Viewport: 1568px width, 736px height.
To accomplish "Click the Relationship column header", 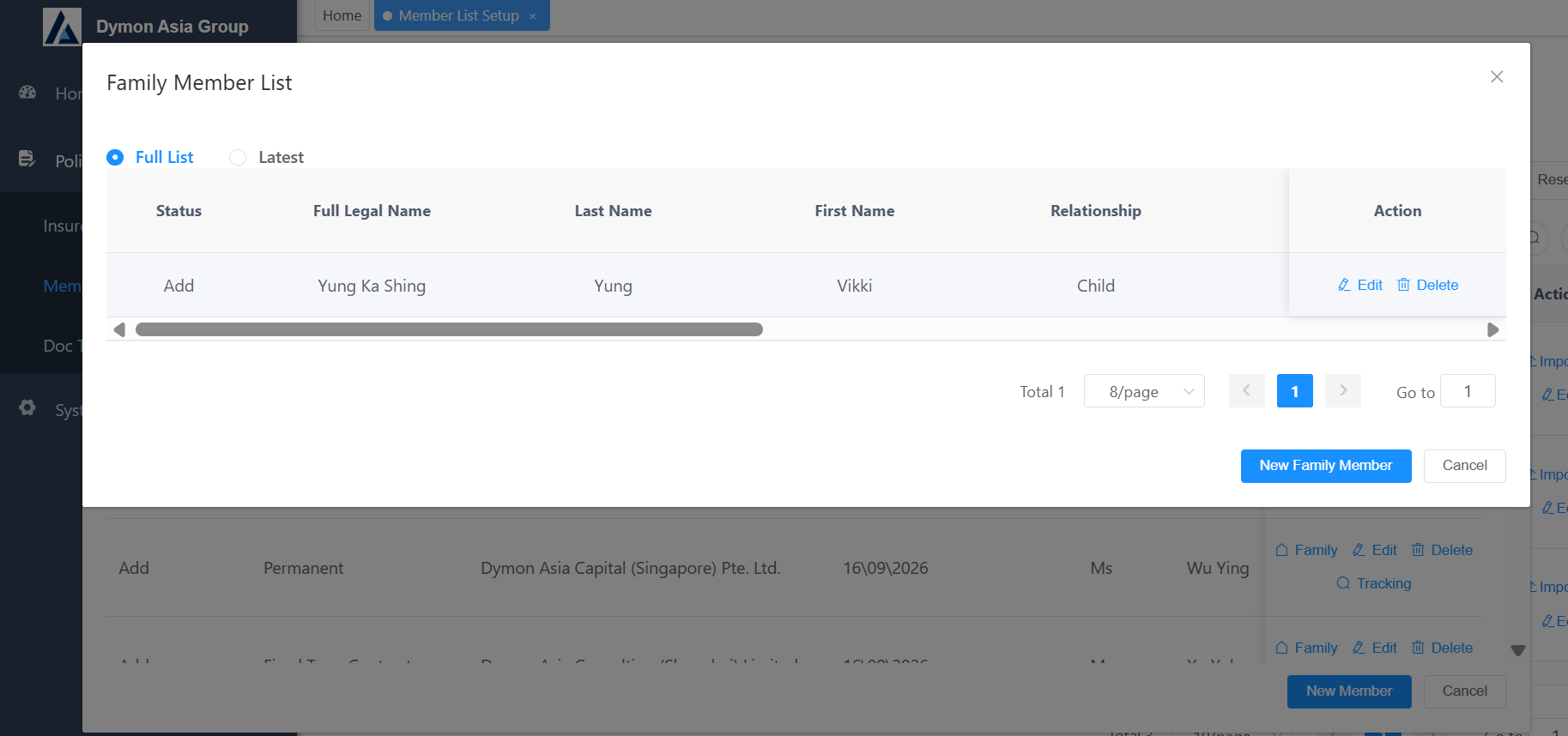I will tap(1096, 211).
